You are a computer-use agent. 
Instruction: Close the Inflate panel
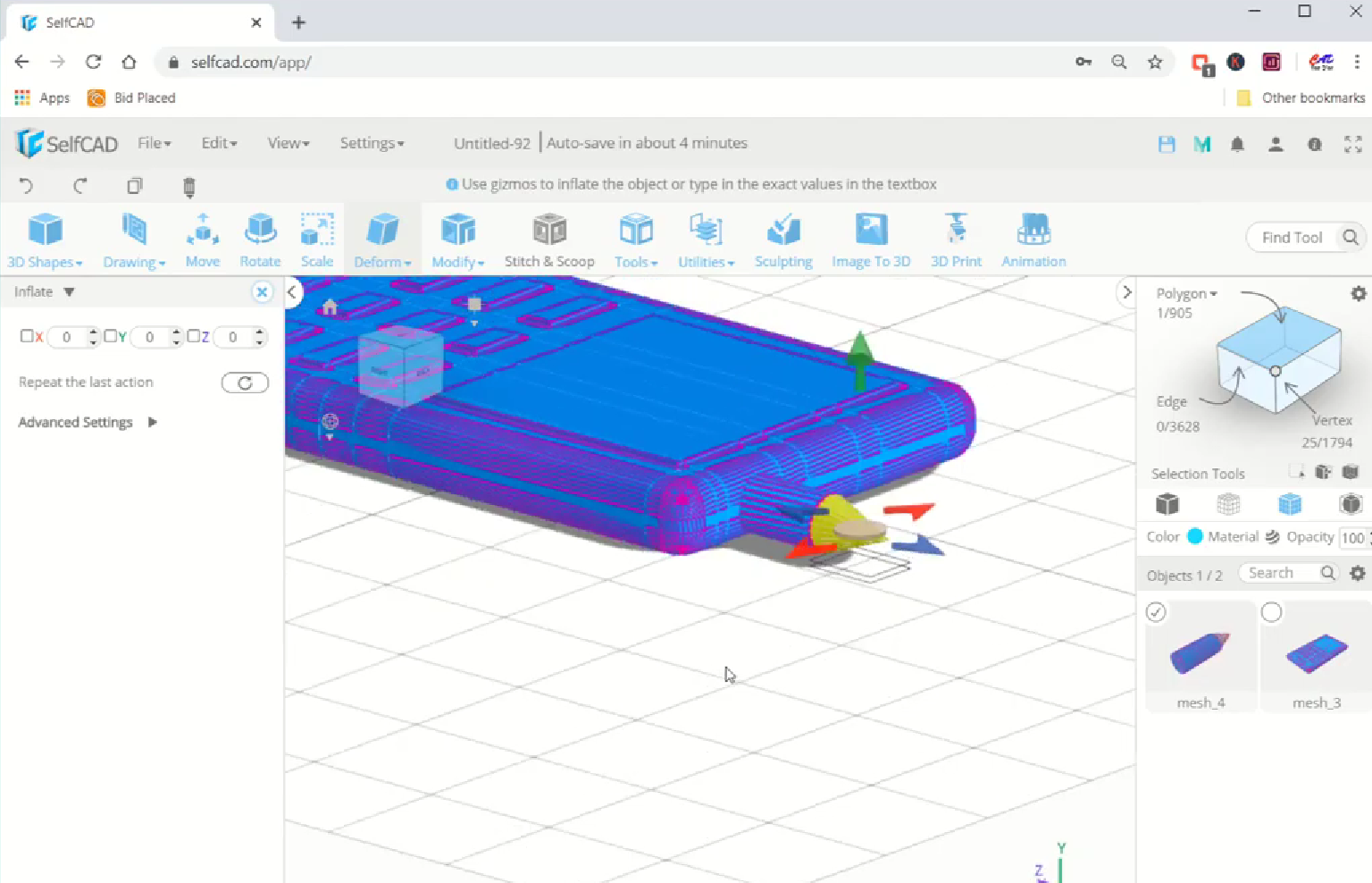(262, 292)
